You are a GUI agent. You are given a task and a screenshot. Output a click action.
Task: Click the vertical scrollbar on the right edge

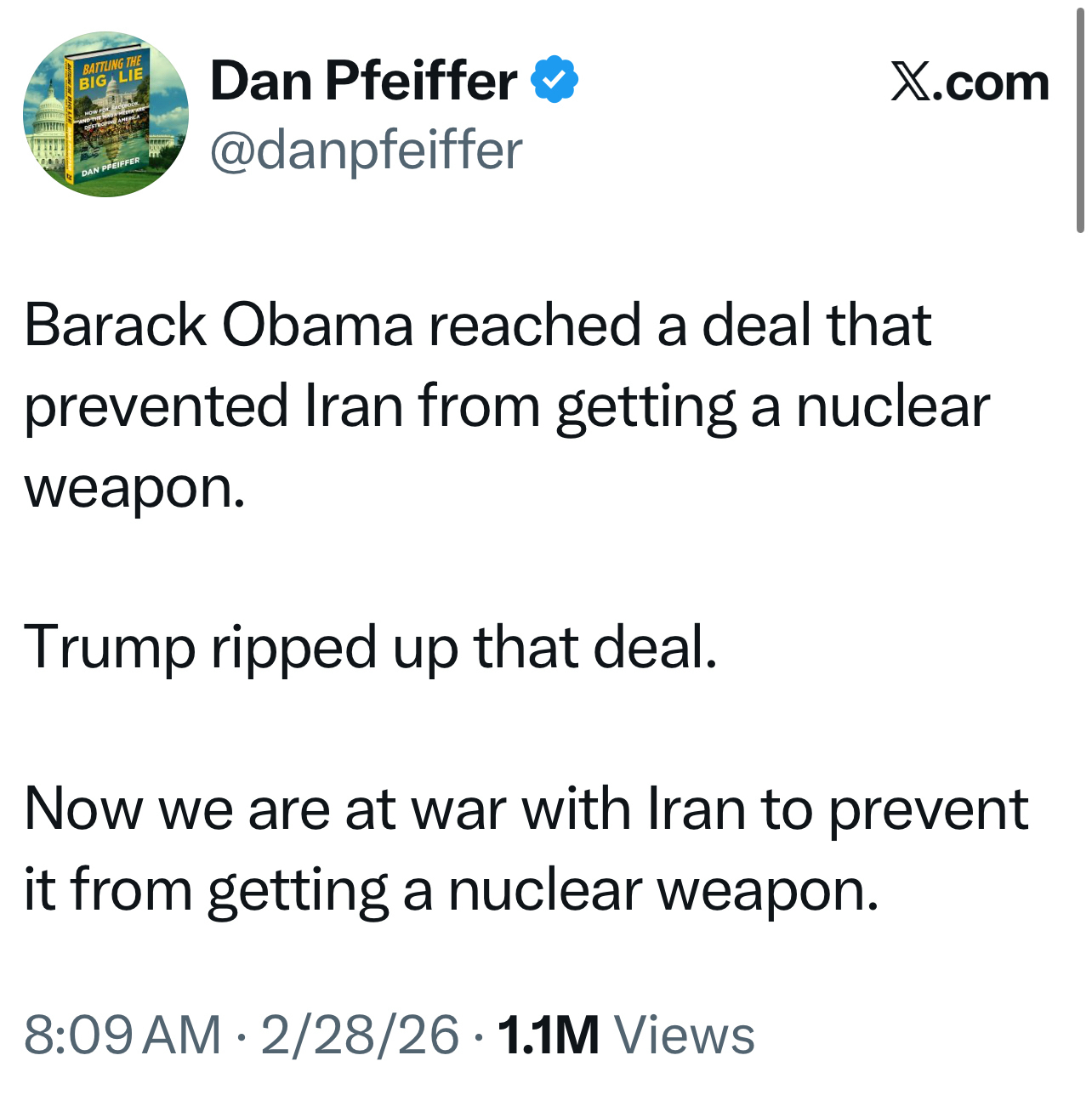pyautogui.click(x=1079, y=119)
